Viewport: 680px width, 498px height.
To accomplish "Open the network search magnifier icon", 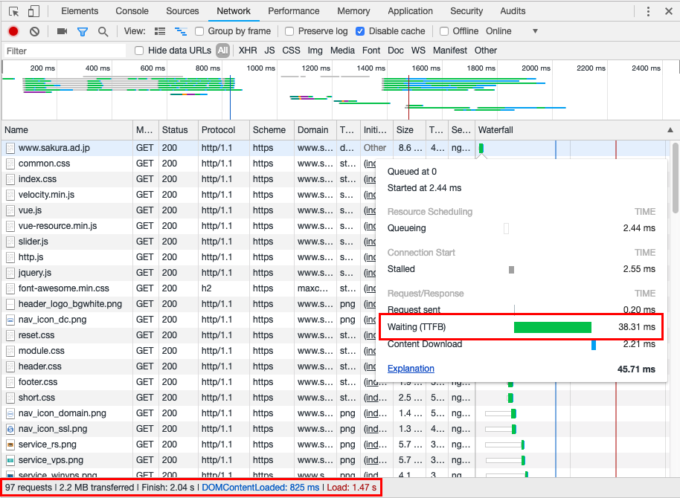I will click(x=102, y=31).
